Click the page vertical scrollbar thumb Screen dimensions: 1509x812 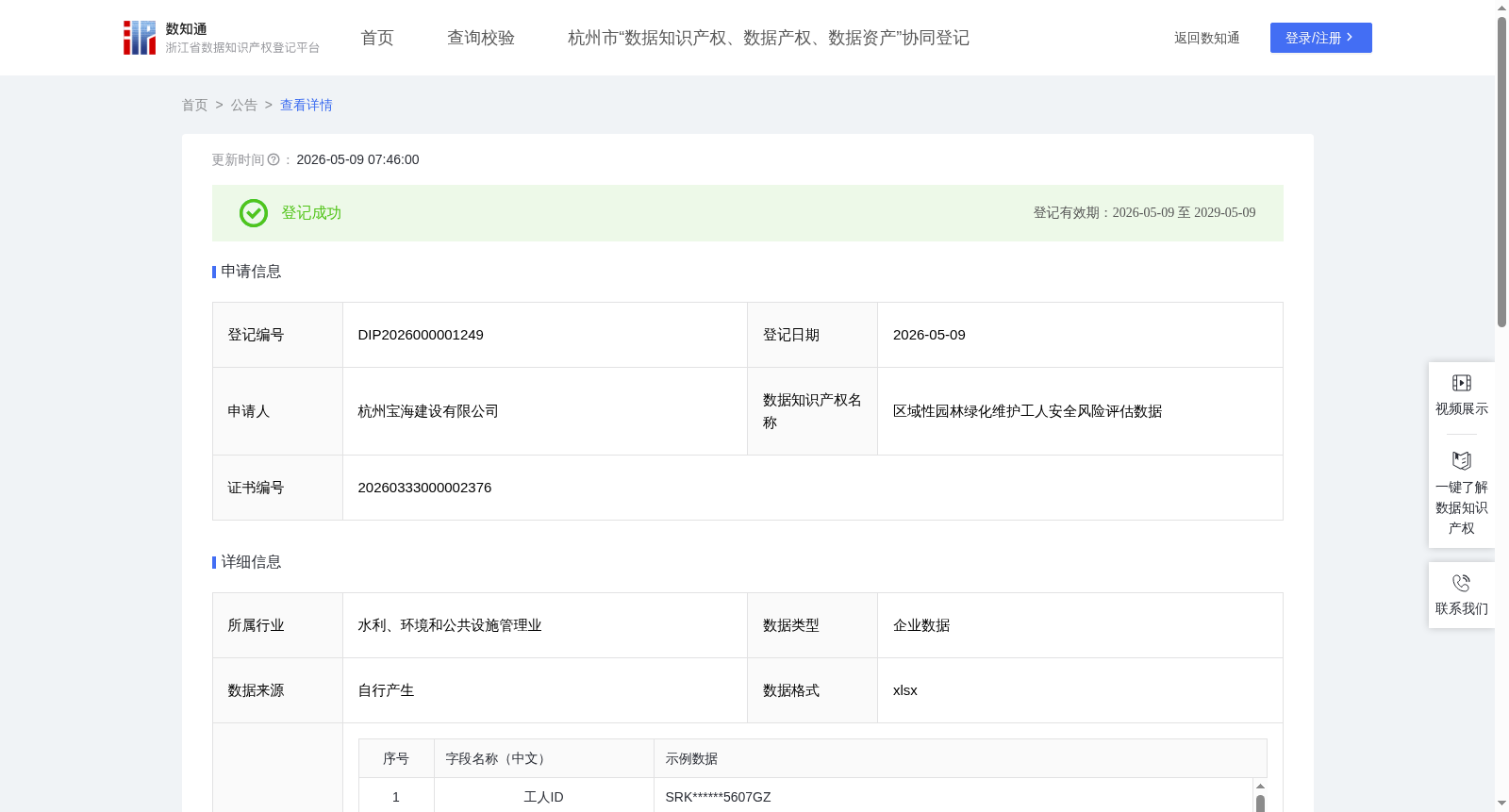click(1501, 172)
